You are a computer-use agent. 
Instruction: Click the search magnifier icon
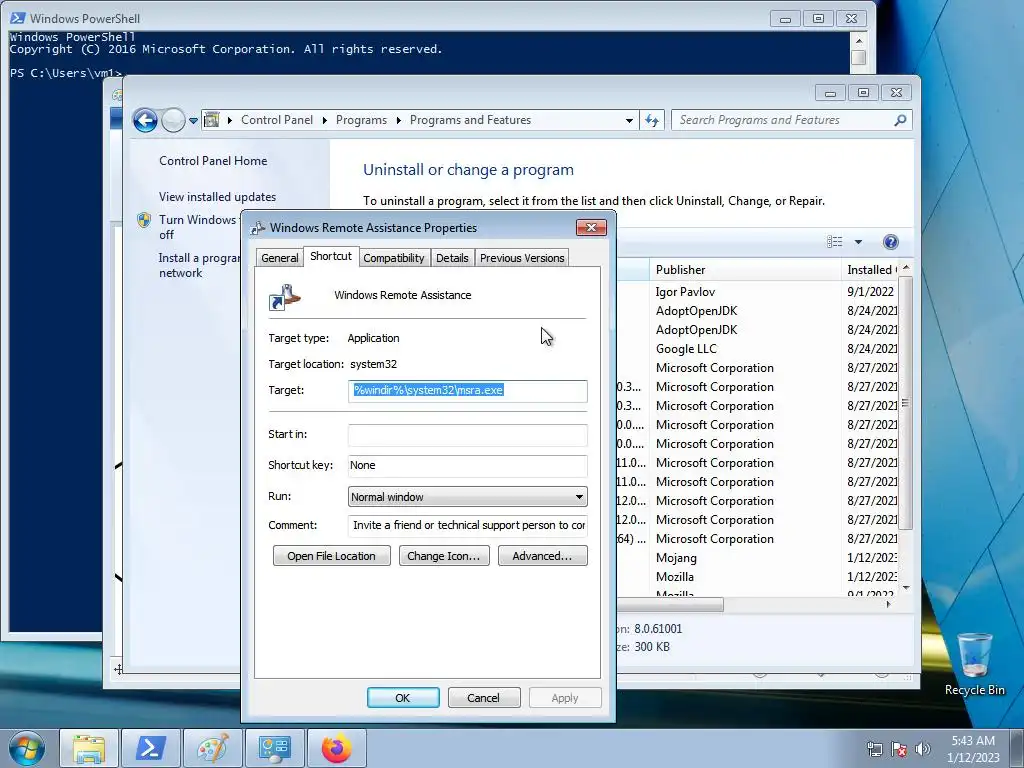[x=900, y=120]
